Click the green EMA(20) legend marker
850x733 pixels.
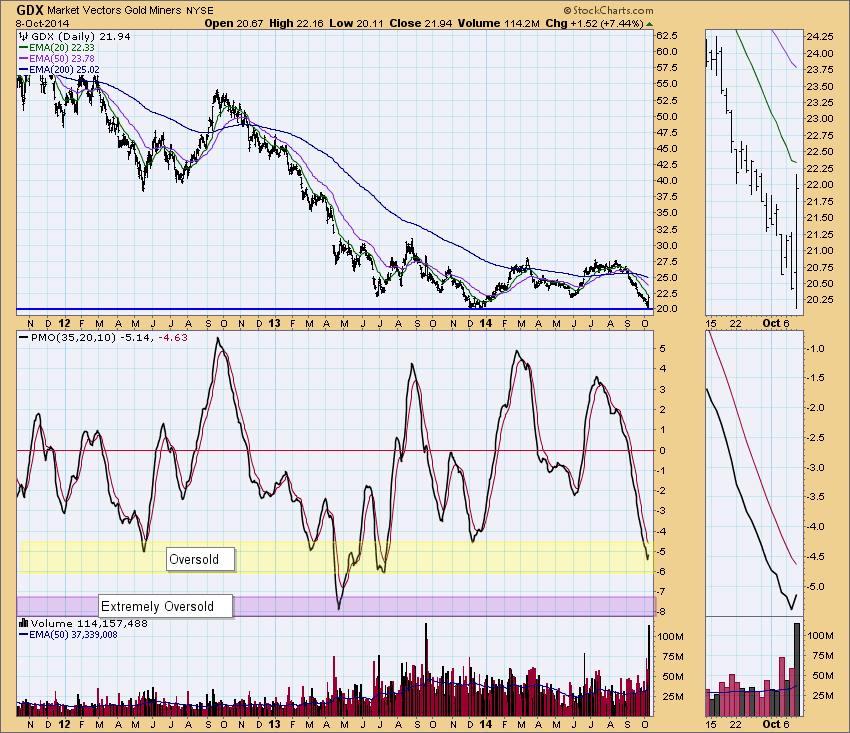tap(24, 47)
